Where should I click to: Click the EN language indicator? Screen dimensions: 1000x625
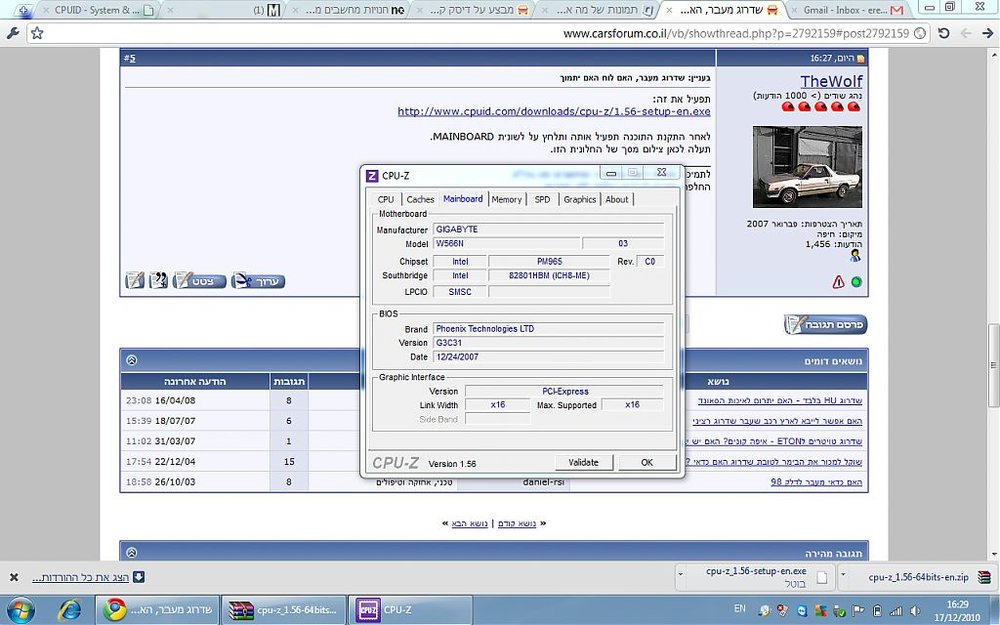(x=740, y=608)
